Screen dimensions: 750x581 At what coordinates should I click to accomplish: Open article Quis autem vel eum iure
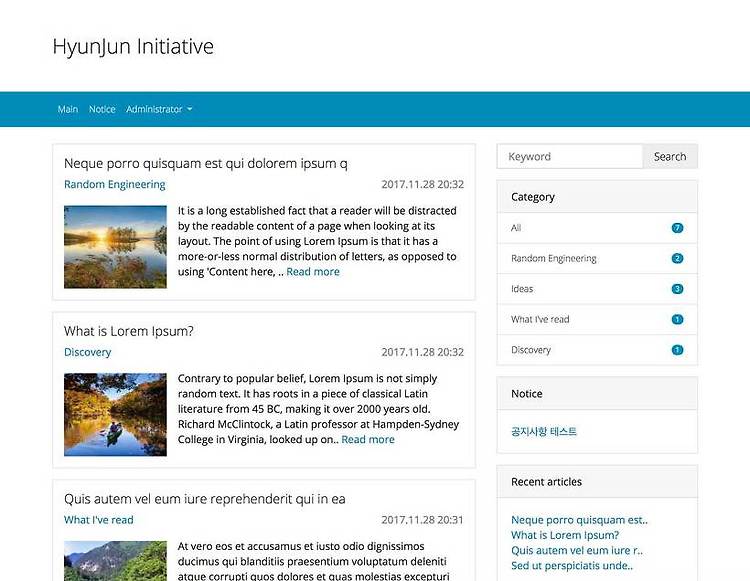pyautogui.click(x=205, y=499)
